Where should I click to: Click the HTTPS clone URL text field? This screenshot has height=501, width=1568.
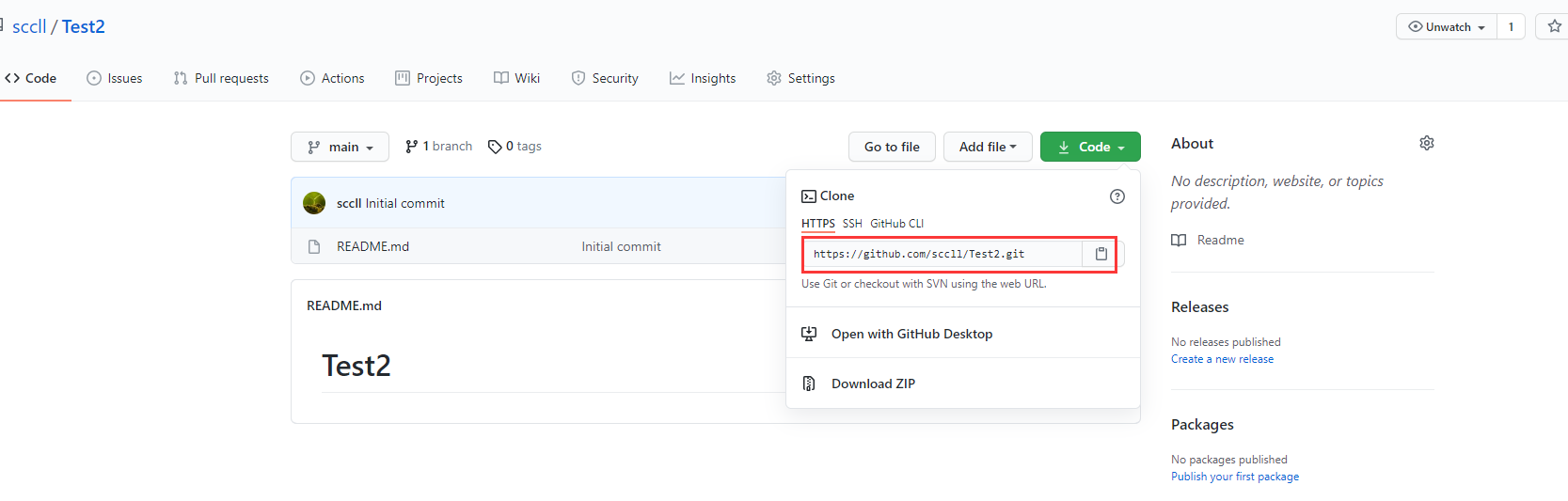[x=942, y=254]
